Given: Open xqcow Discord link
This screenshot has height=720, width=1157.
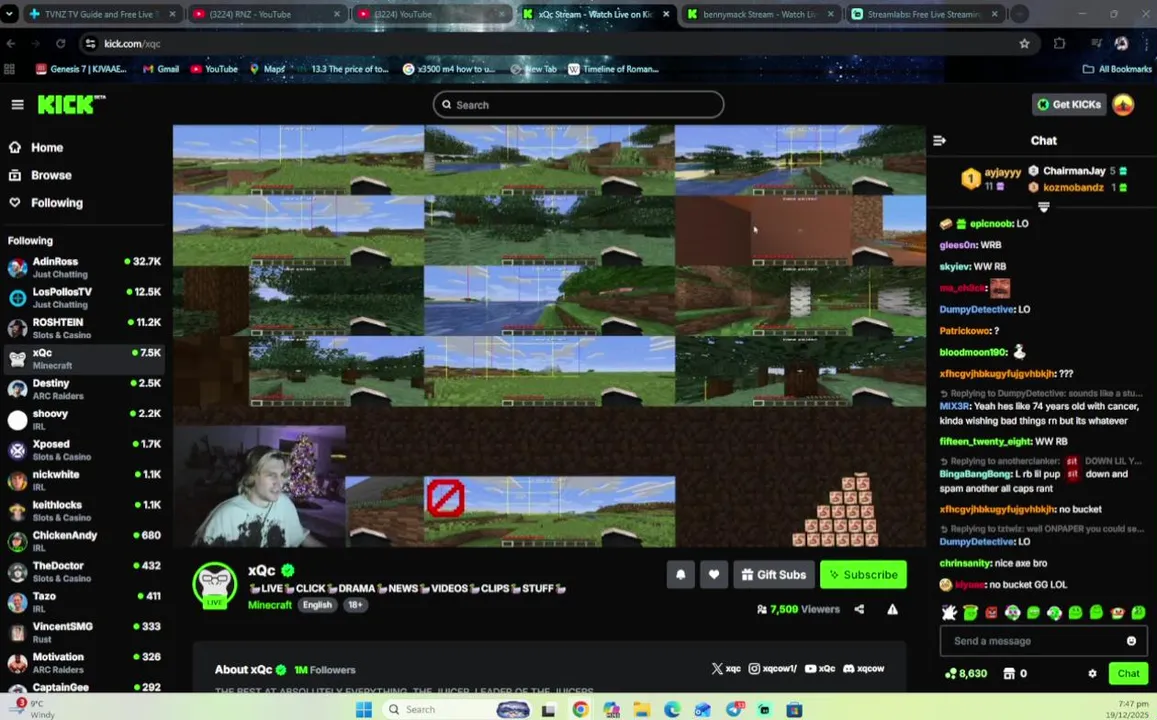Looking at the screenshot, I should (863, 668).
